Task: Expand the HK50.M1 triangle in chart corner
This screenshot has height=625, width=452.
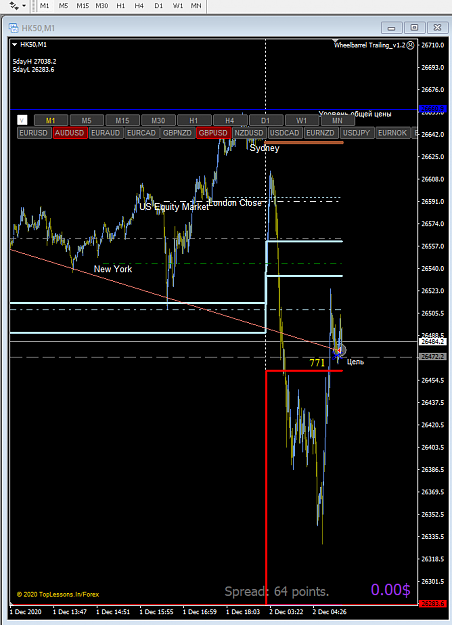Action: pos(15,45)
